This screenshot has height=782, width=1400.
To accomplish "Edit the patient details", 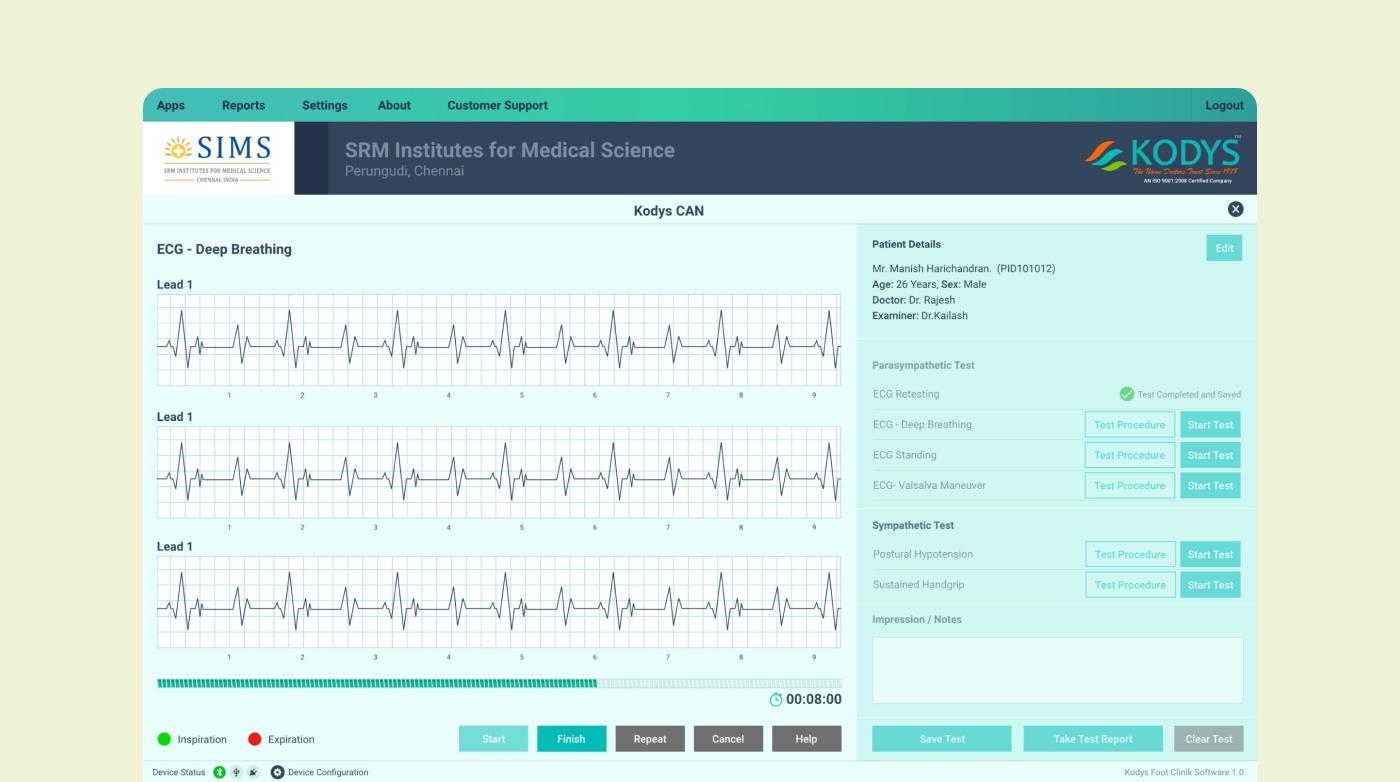I will click(x=1224, y=248).
